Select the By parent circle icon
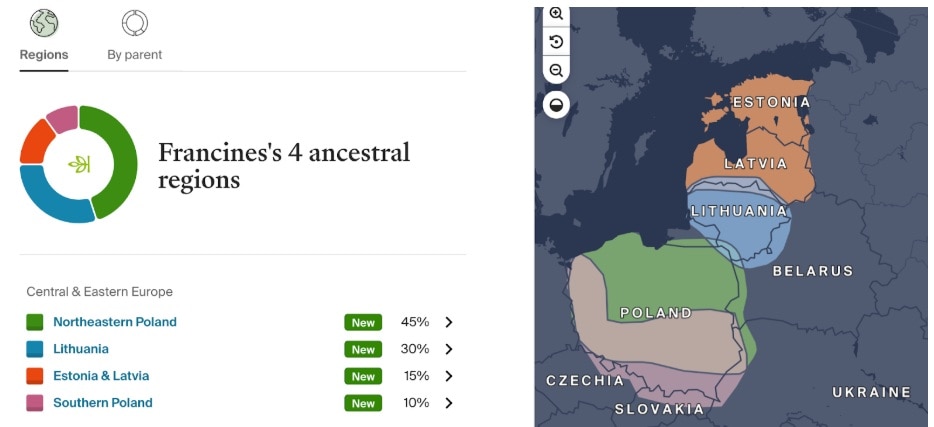934x427 pixels. tap(134, 23)
